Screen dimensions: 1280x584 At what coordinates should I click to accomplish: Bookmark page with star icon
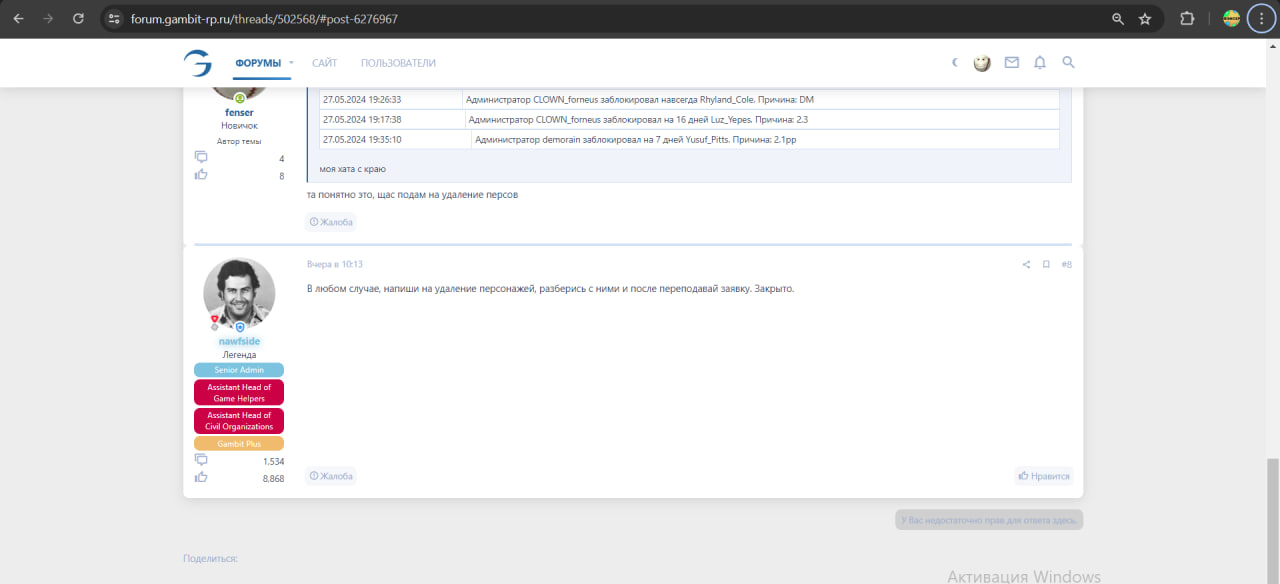click(1145, 18)
